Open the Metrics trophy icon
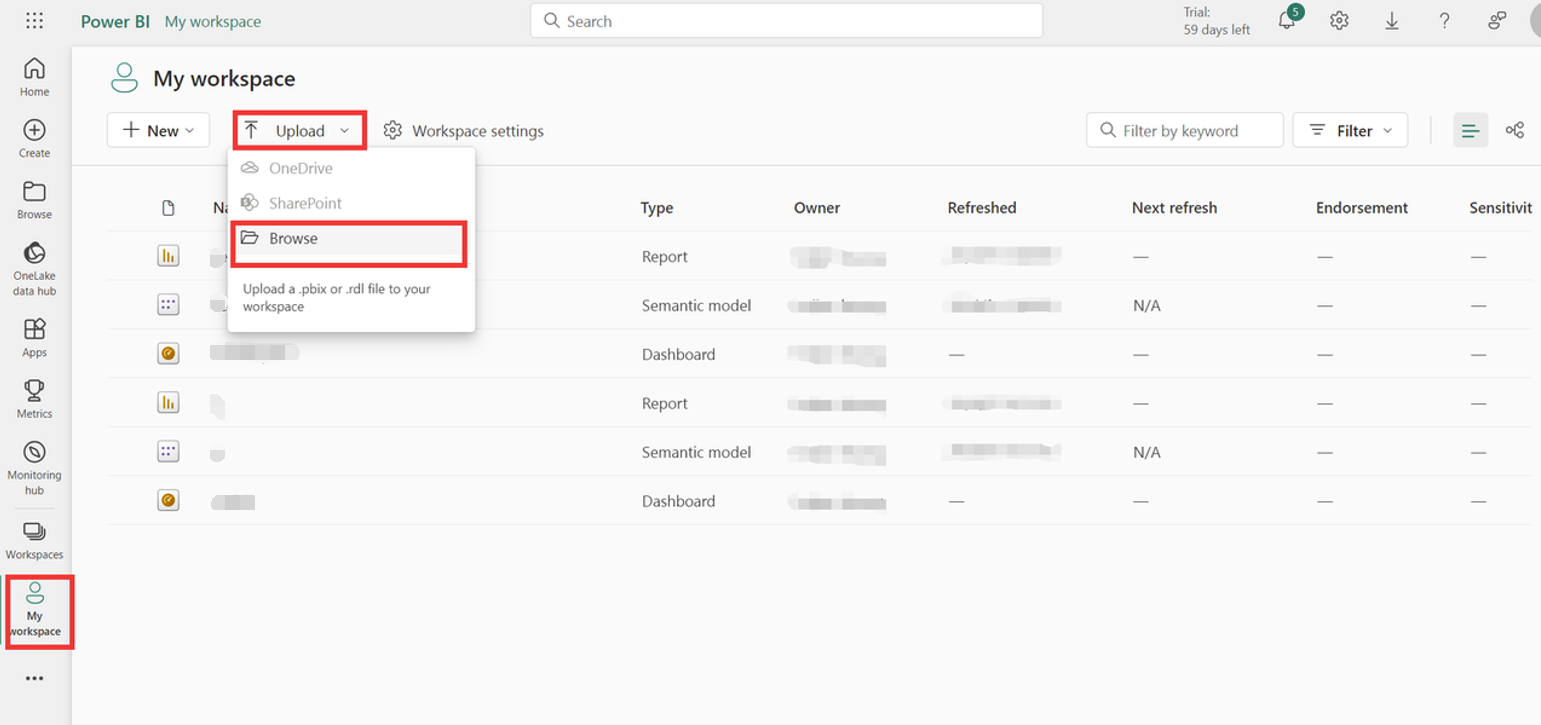 pos(34,399)
